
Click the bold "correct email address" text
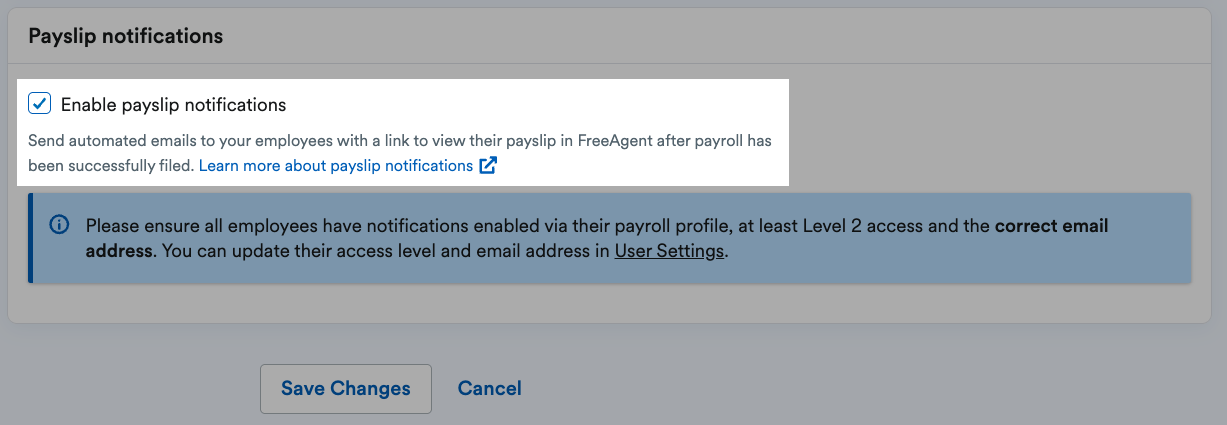click(x=1050, y=227)
